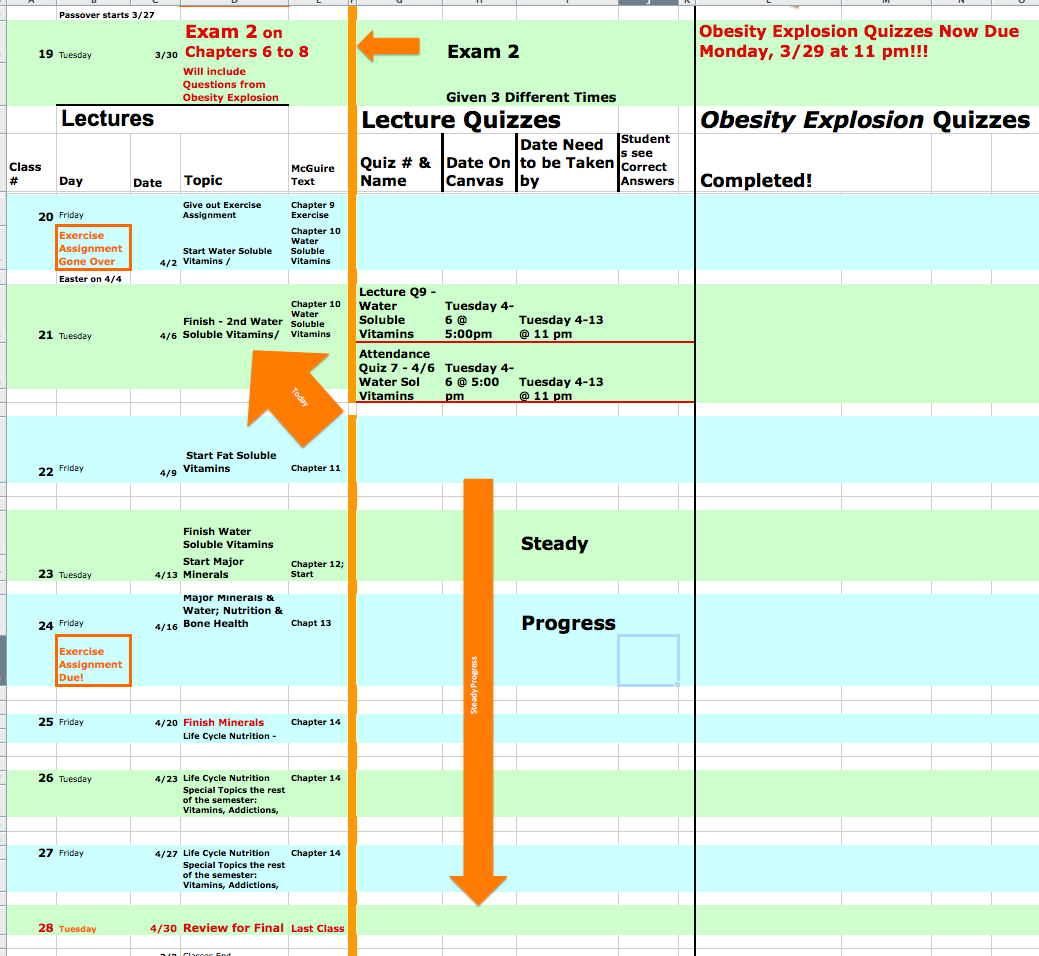Select the long orange Steady Progress down arrow
1039x956 pixels.
(478, 690)
